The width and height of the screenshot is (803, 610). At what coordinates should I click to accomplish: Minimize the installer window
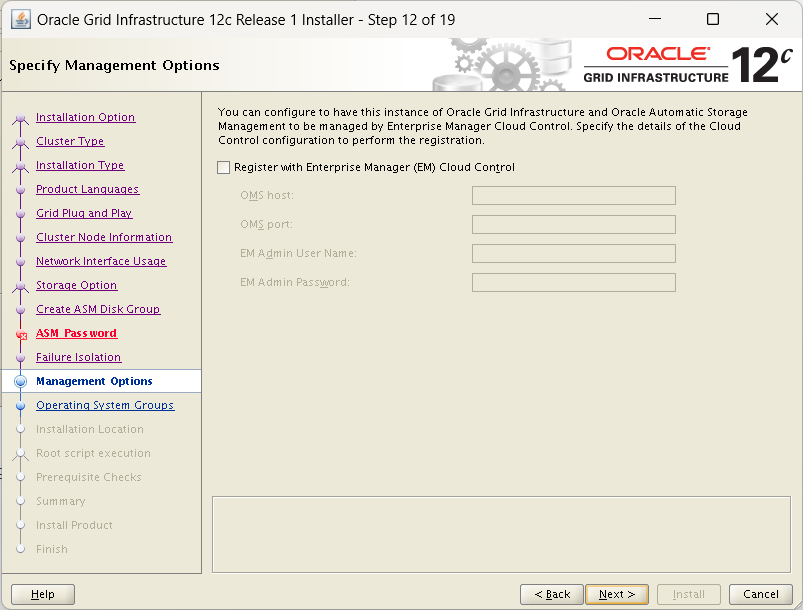click(x=655, y=19)
